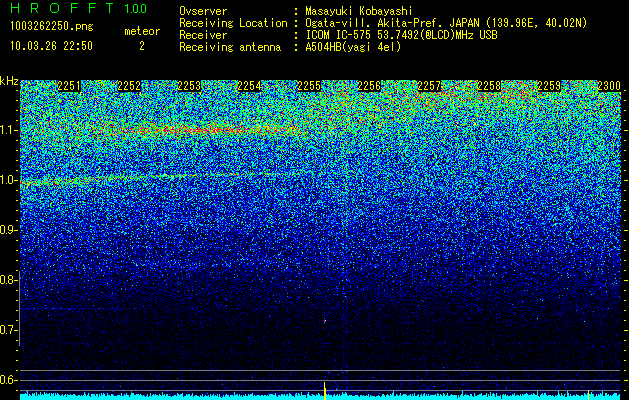The width and height of the screenshot is (629, 400).
Task: Click the 2258 time marker
Action: pyautogui.click(x=489, y=86)
